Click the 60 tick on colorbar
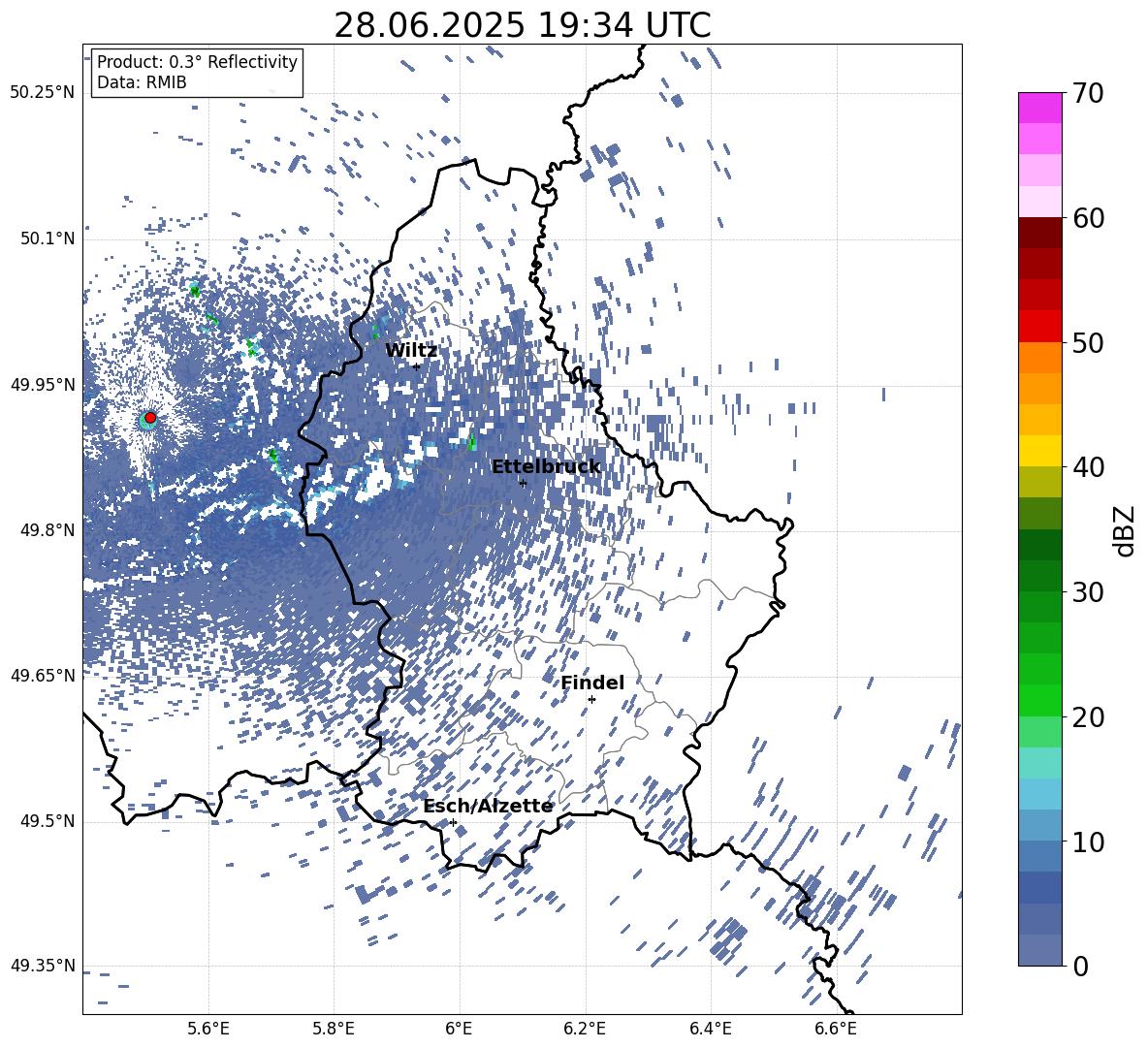The height and width of the screenshot is (1048, 1148). (x=1088, y=218)
